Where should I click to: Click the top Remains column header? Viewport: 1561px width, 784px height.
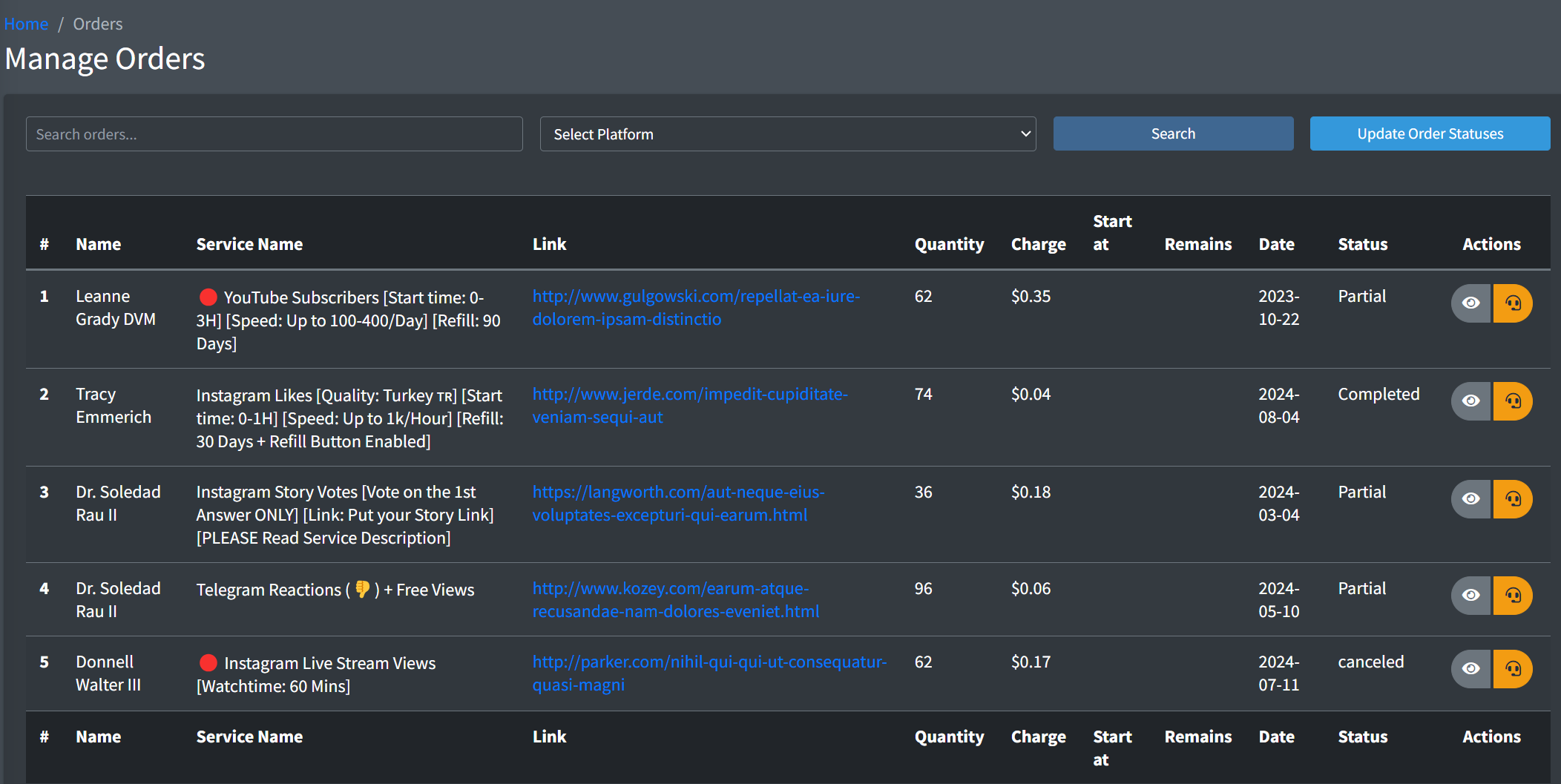(x=1197, y=244)
